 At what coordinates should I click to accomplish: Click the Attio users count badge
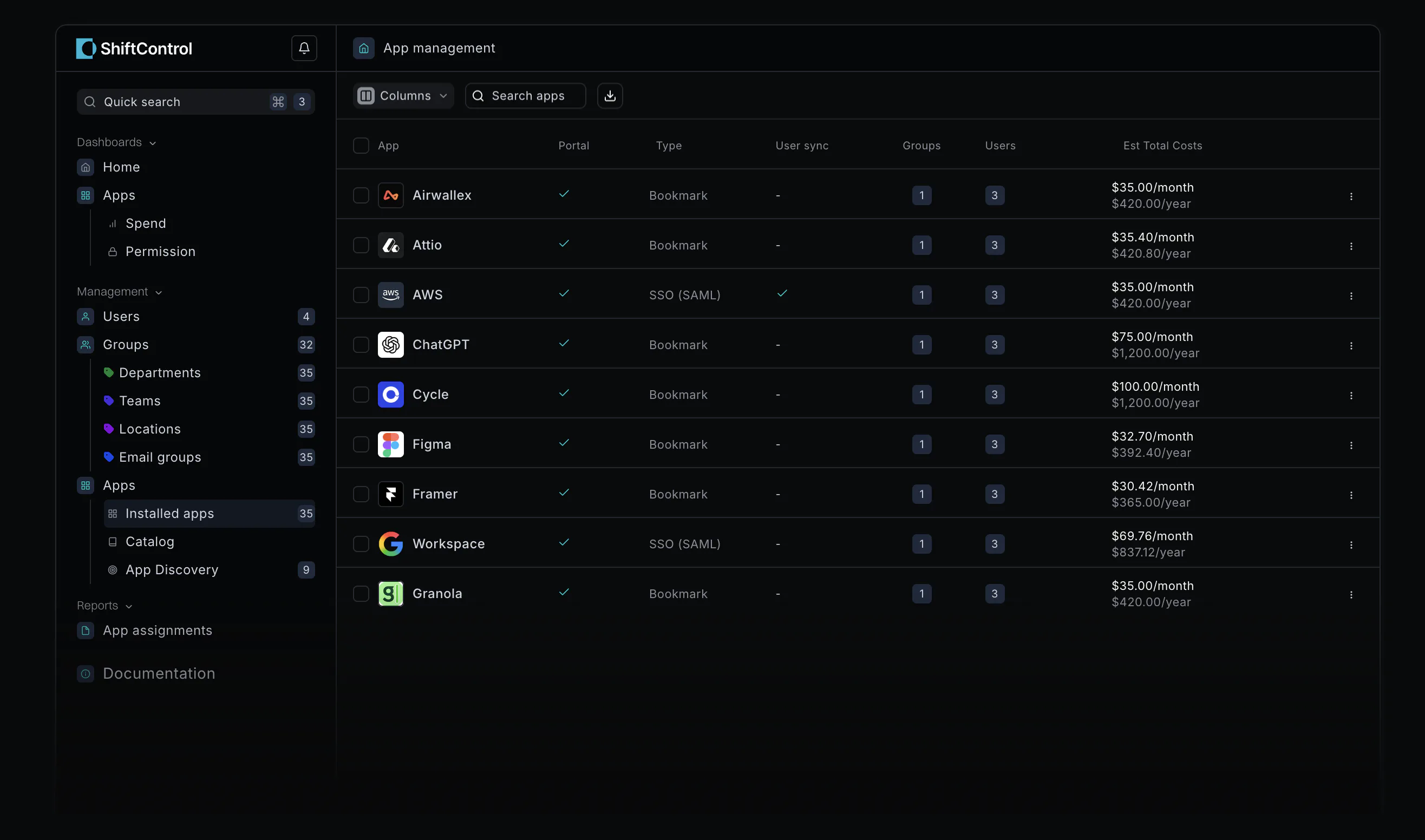pyautogui.click(x=995, y=245)
